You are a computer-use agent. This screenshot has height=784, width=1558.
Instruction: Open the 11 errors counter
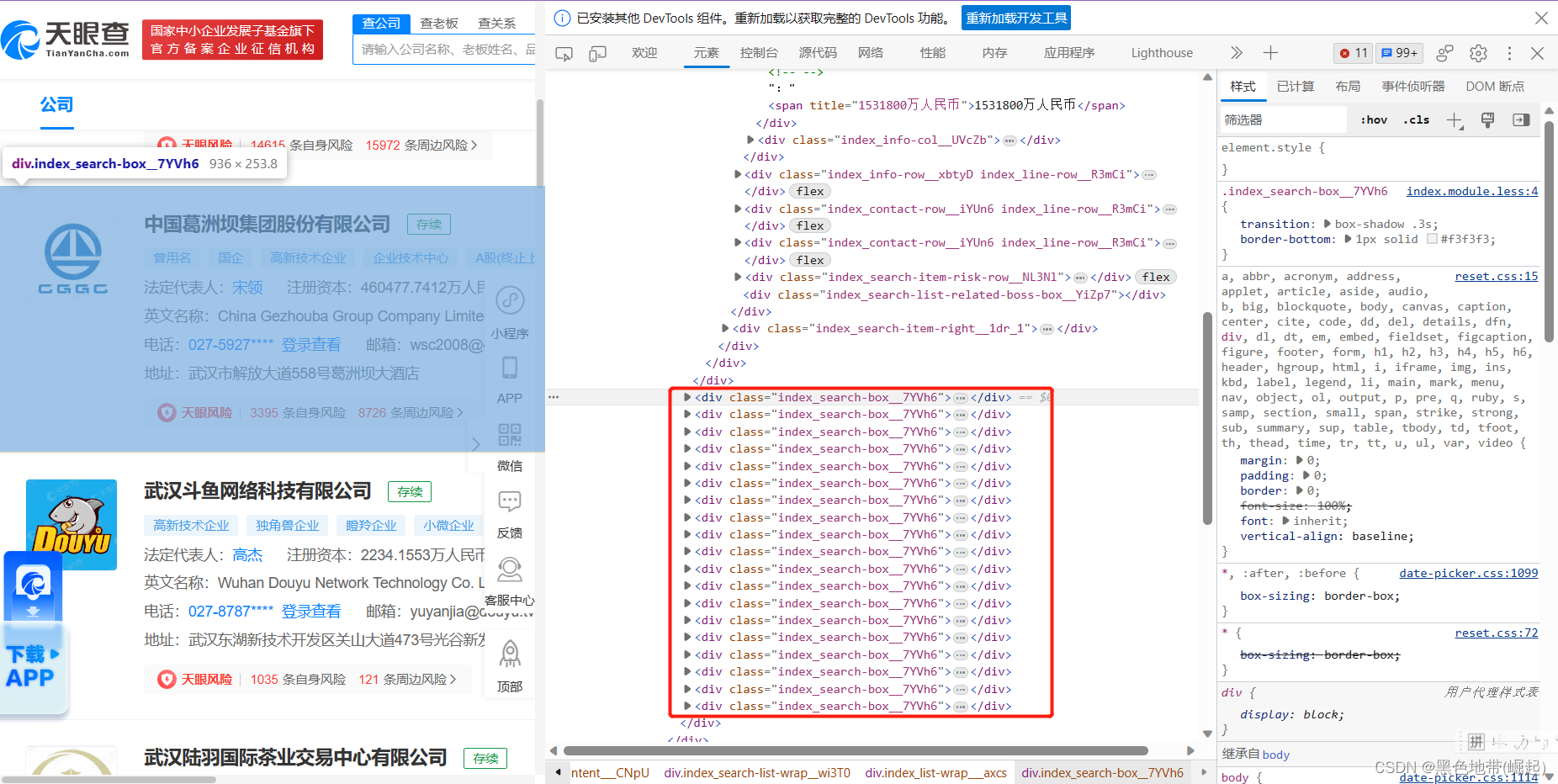[1354, 53]
